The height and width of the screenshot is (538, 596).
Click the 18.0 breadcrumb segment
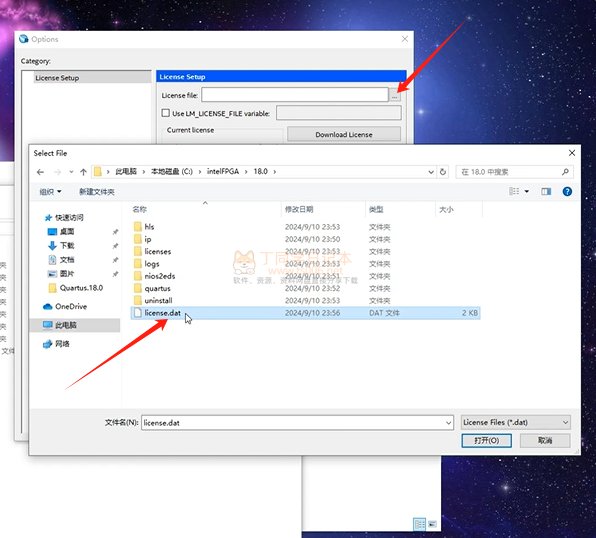(261, 172)
